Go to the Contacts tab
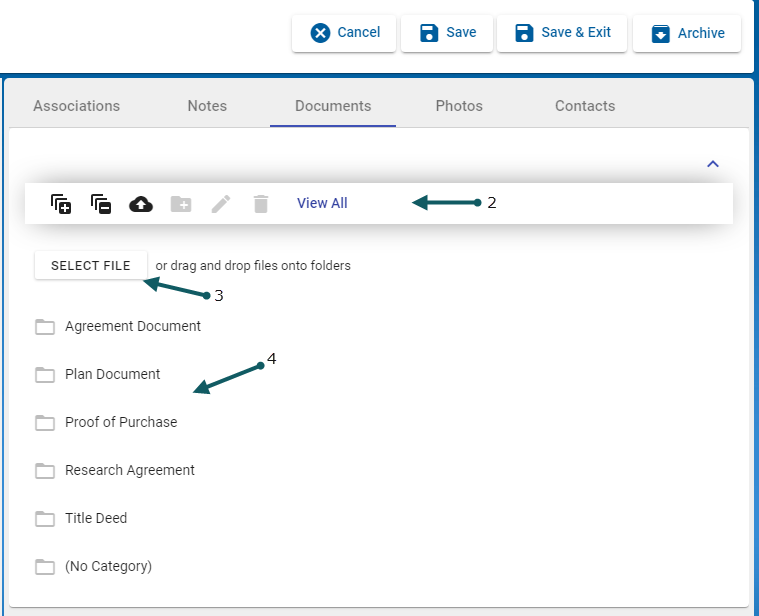759x616 pixels. [x=585, y=106]
